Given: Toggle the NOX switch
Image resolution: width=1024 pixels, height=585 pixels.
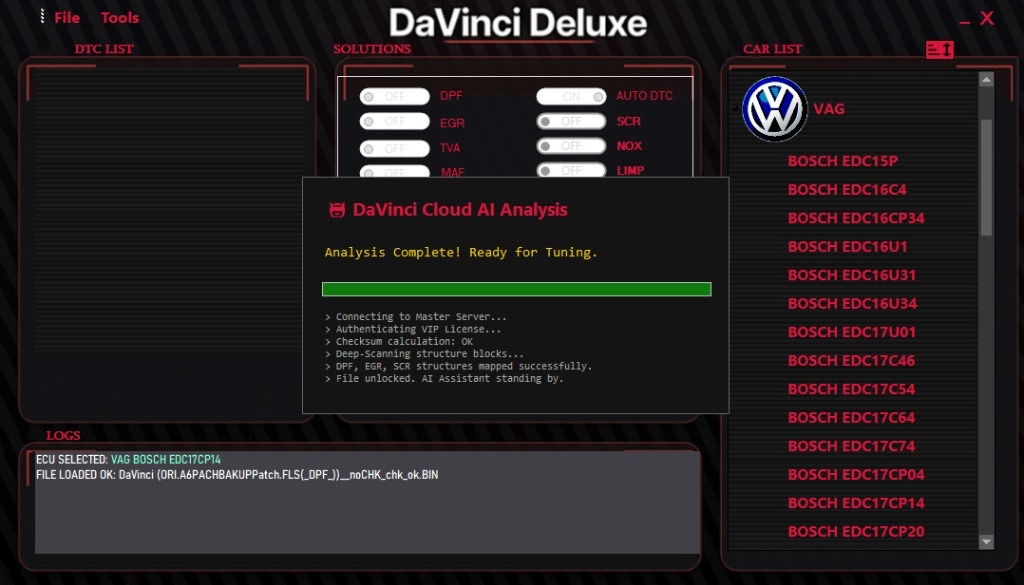Looking at the screenshot, I should pyautogui.click(x=571, y=146).
